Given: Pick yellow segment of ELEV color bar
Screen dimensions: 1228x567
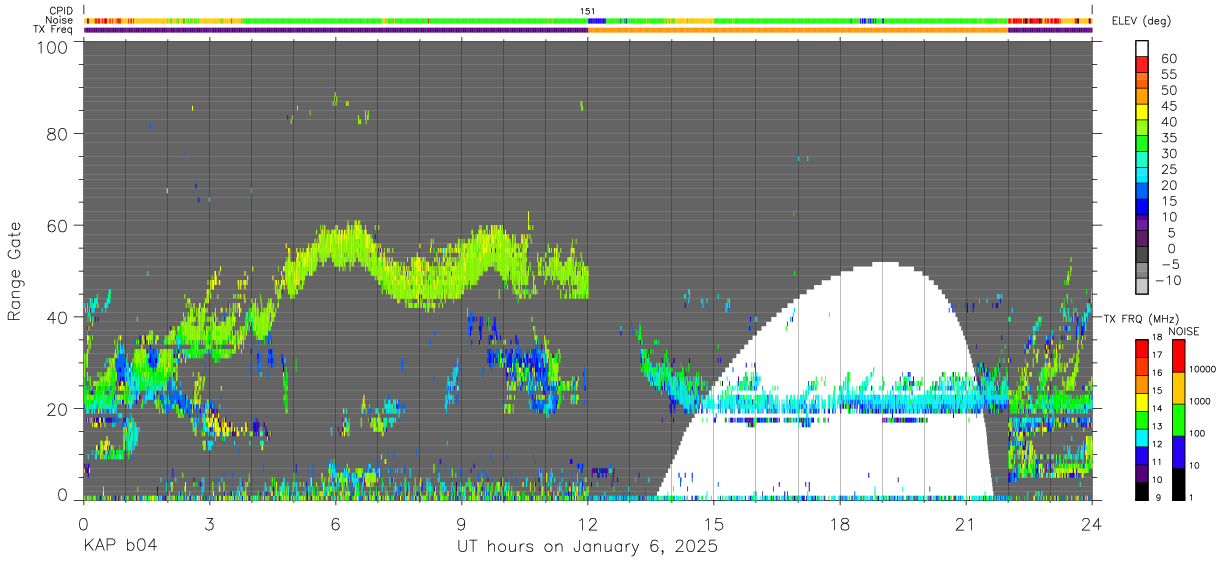Looking at the screenshot, I should pos(1142,112).
